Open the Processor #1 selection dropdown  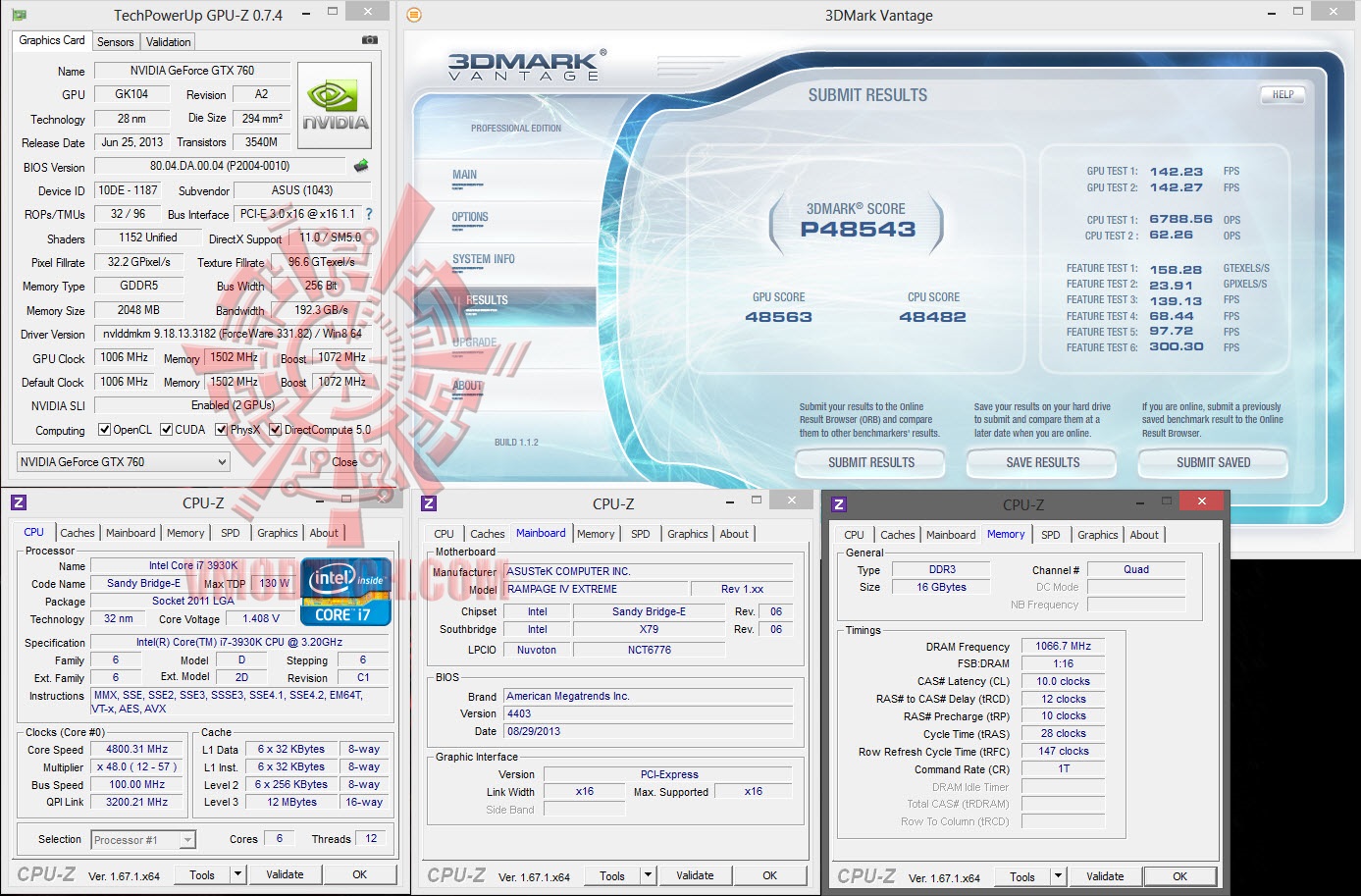pos(143,840)
